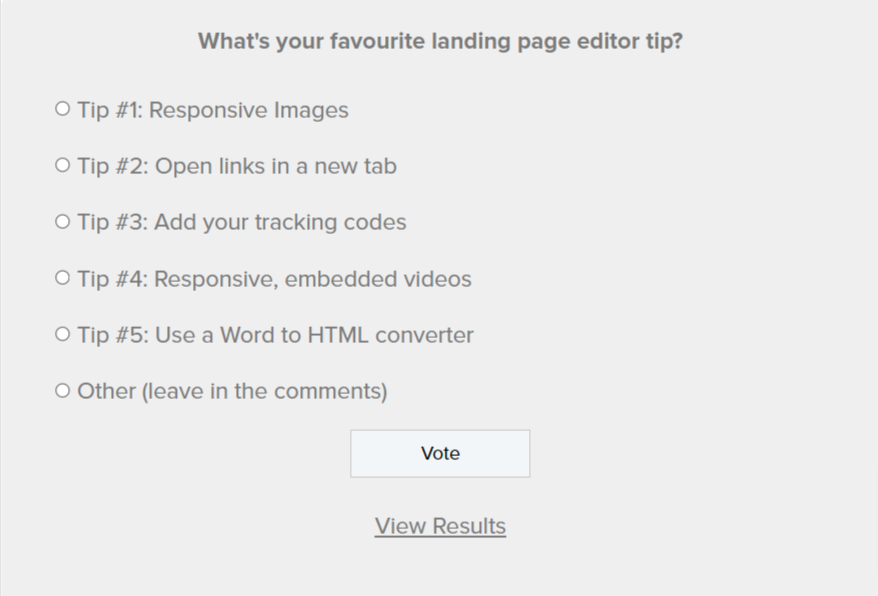Click the "Use a Word to HTML converter" label

click(314, 335)
